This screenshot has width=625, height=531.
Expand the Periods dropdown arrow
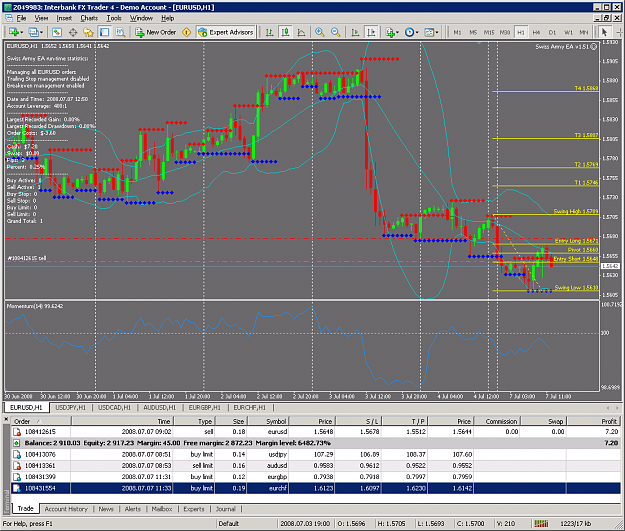tap(417, 32)
